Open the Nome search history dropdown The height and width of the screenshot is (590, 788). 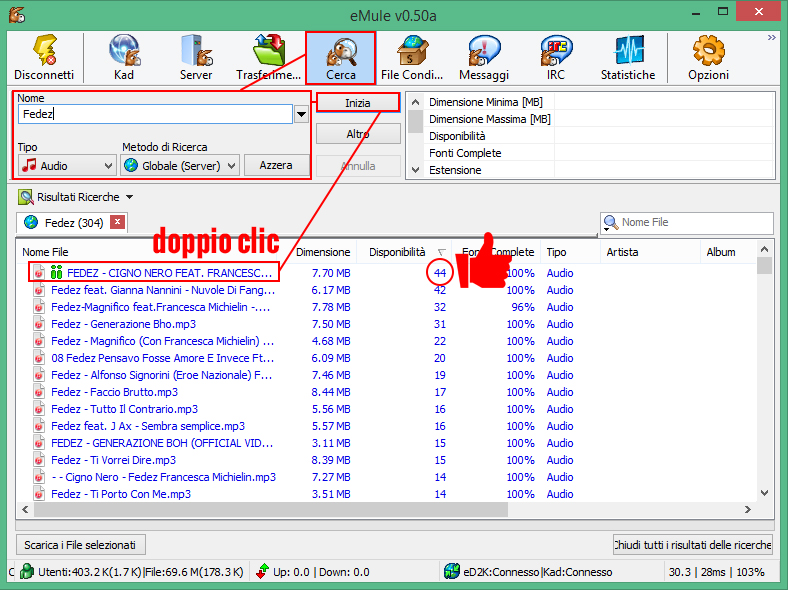pyautogui.click(x=301, y=114)
